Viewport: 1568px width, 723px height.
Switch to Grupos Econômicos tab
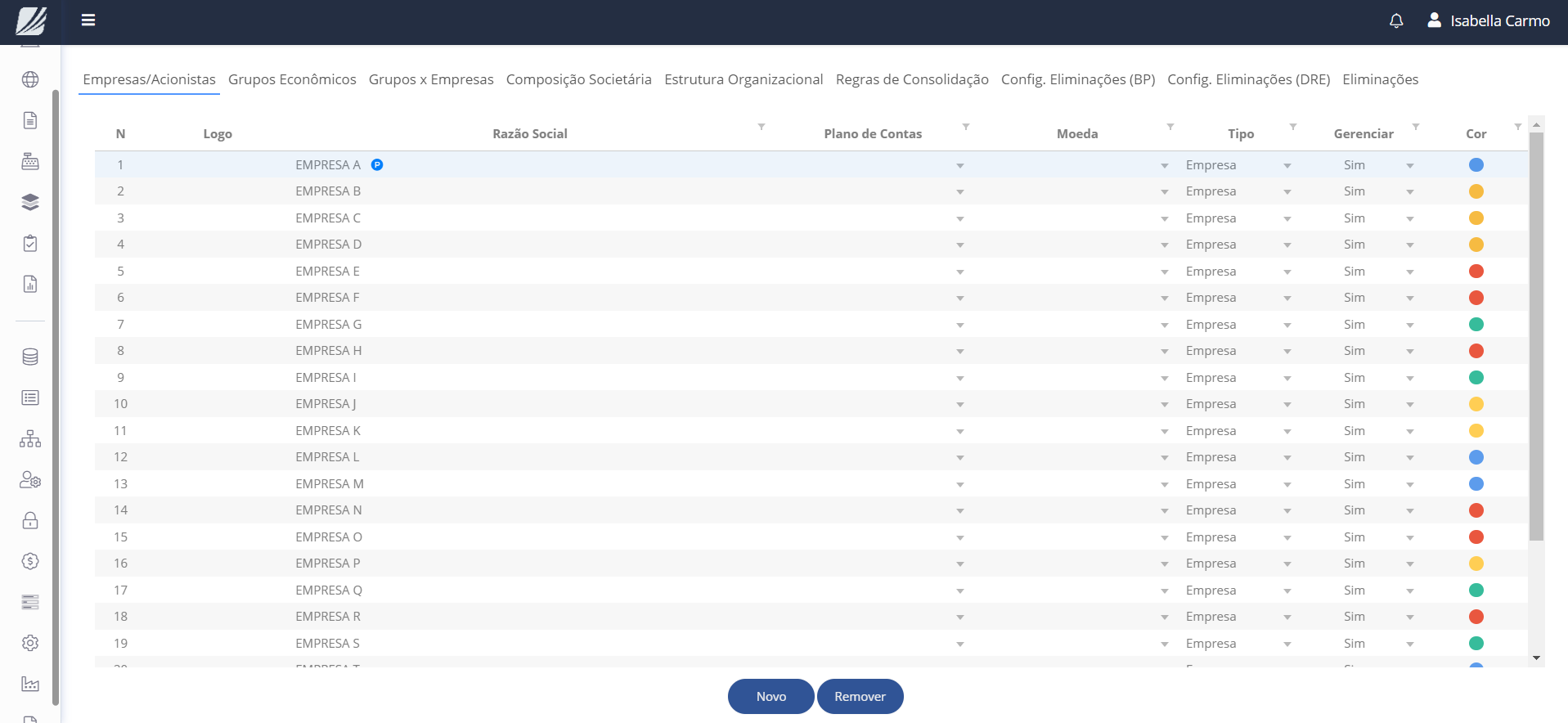click(292, 79)
